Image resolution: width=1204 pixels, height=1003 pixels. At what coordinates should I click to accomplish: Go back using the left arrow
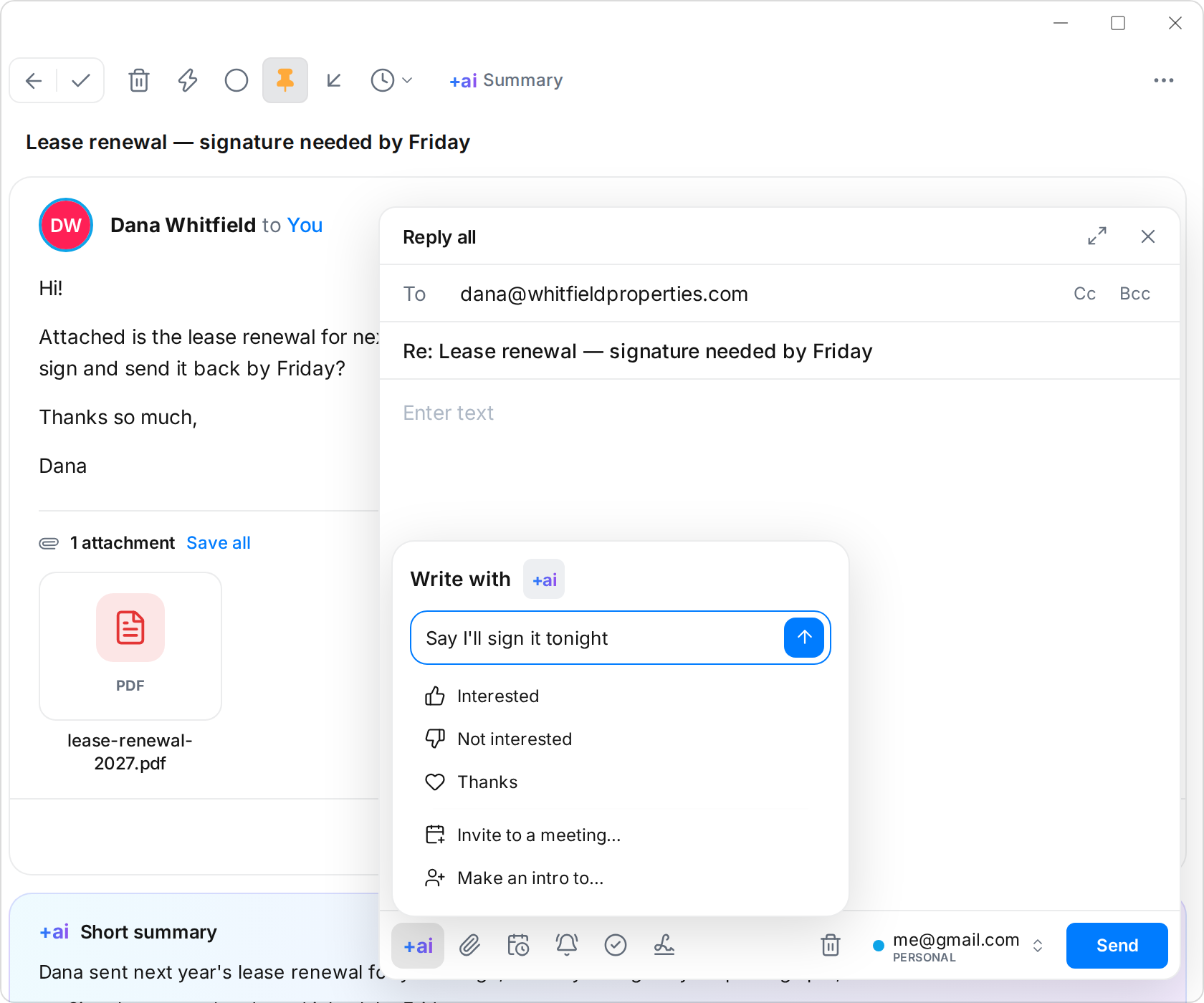pos(34,80)
